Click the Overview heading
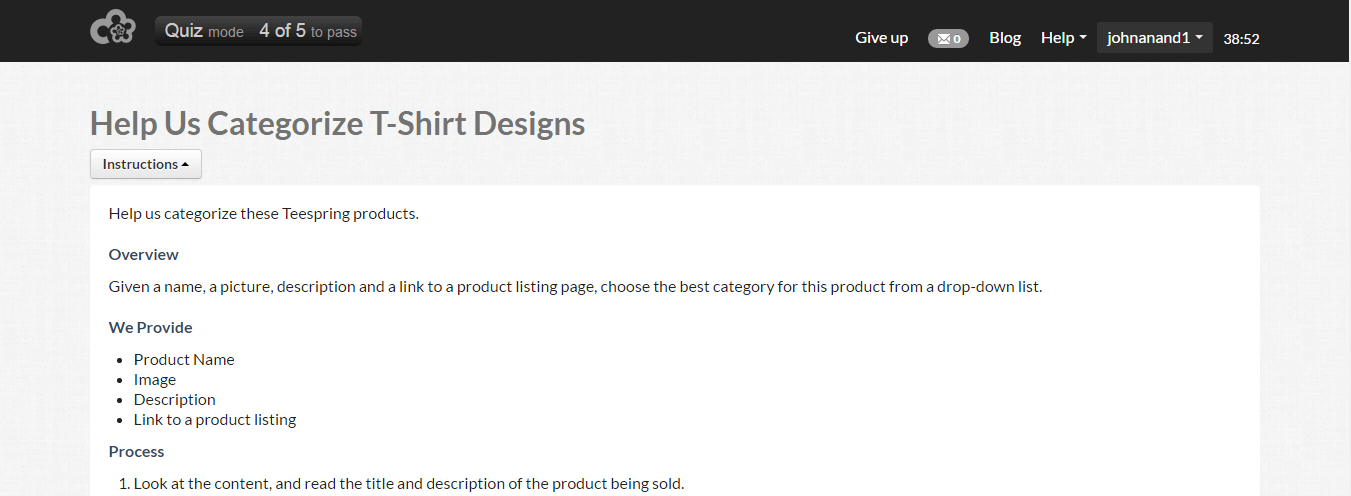The width and height of the screenshot is (1351, 496). 144,254
